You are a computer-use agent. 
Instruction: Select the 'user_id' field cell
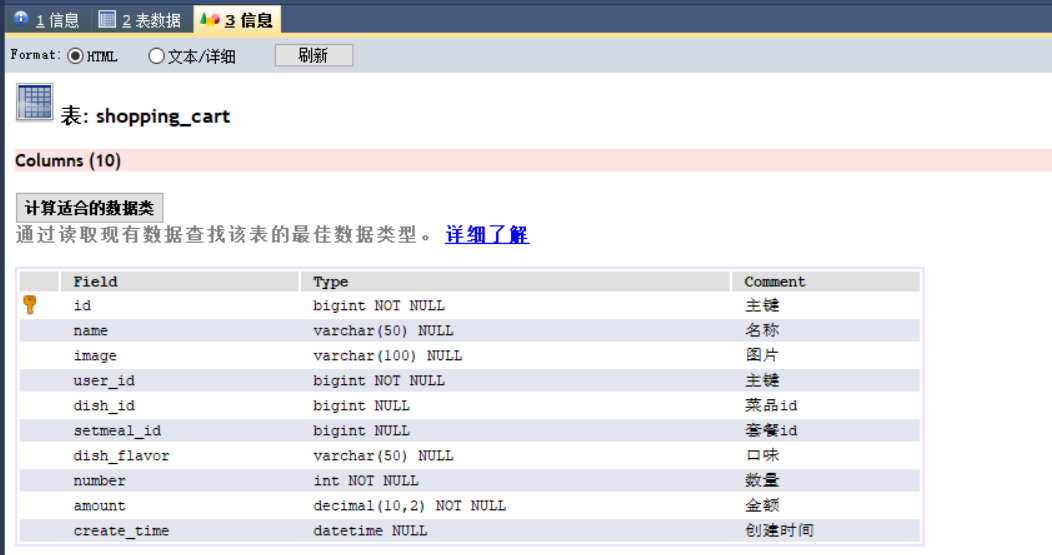click(179, 381)
